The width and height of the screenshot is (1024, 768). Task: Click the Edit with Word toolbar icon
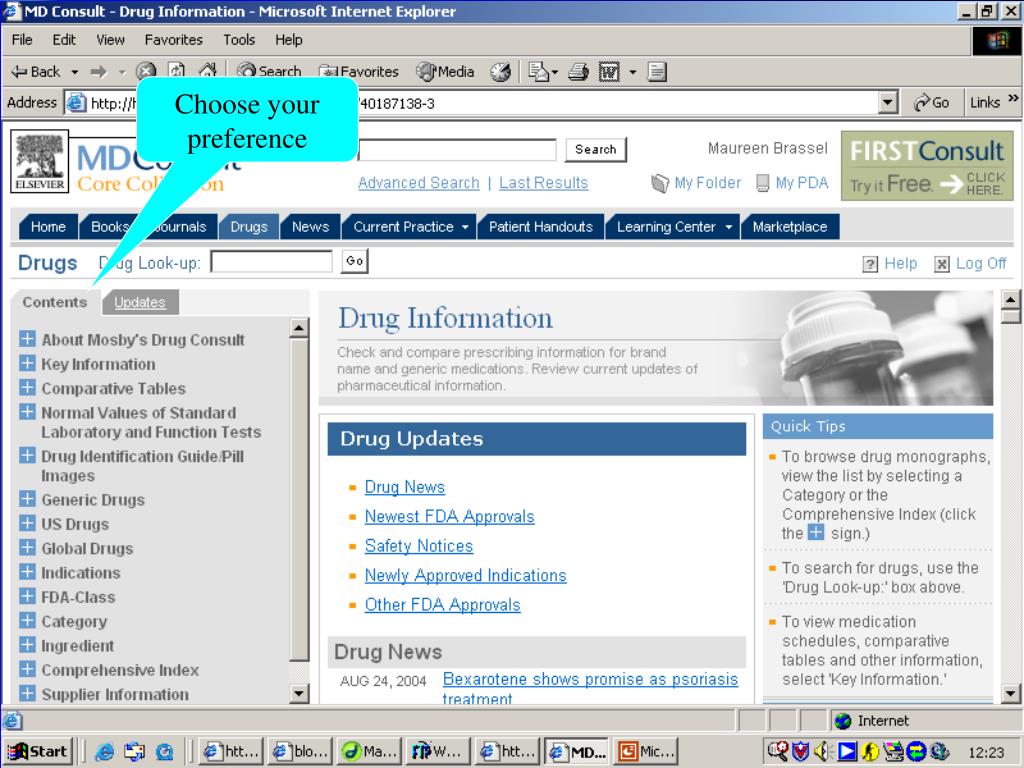(x=609, y=72)
